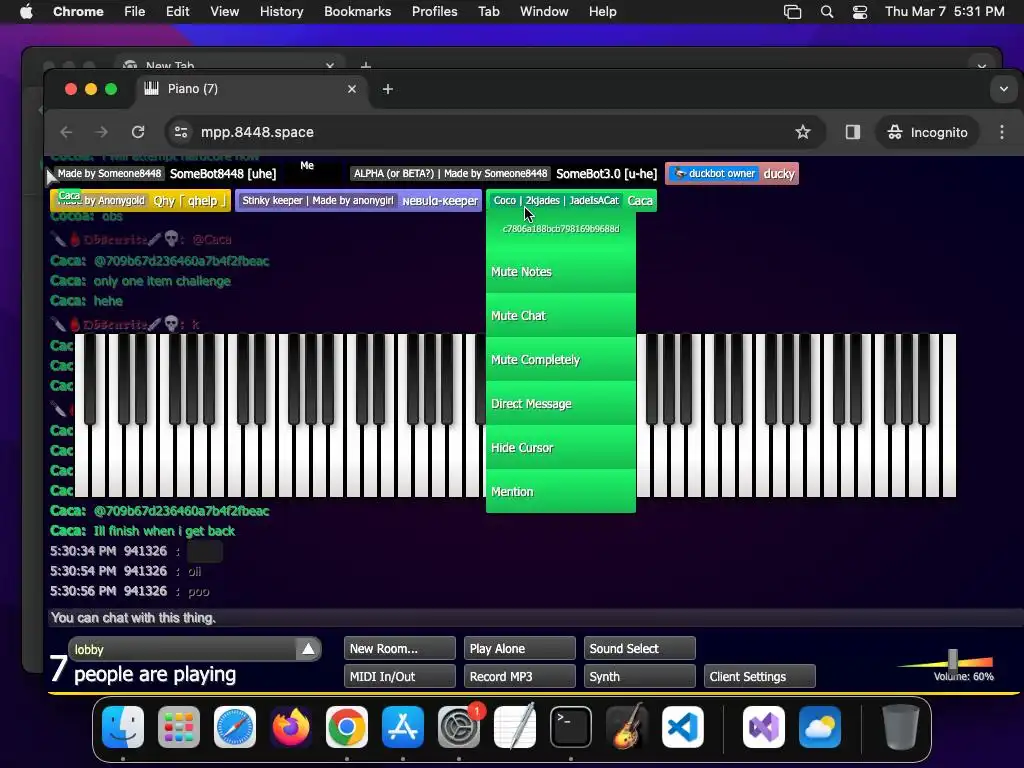Image resolution: width=1024 pixels, height=768 pixels.
Task: Open the Apple menu
Action: pos(26,12)
